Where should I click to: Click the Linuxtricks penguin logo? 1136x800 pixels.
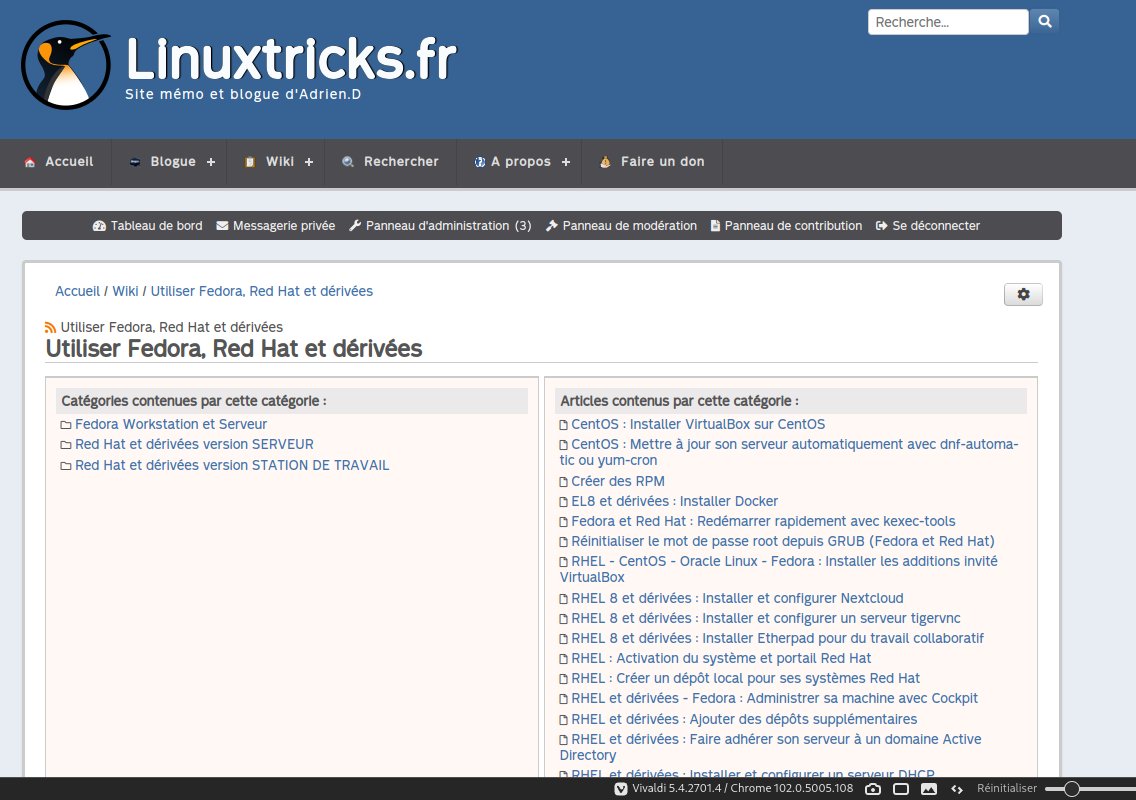[x=66, y=64]
